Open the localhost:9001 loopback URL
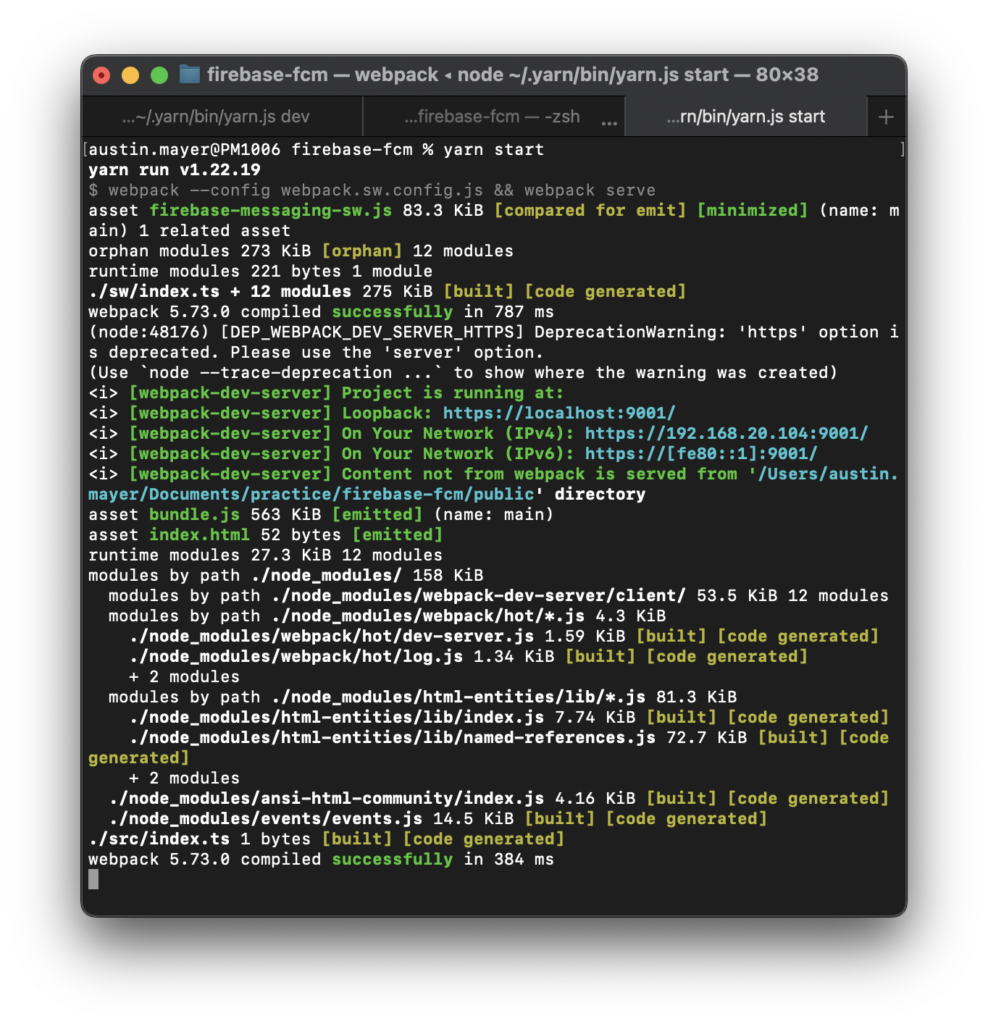Screen dimensions: 988x1024 tap(559, 412)
